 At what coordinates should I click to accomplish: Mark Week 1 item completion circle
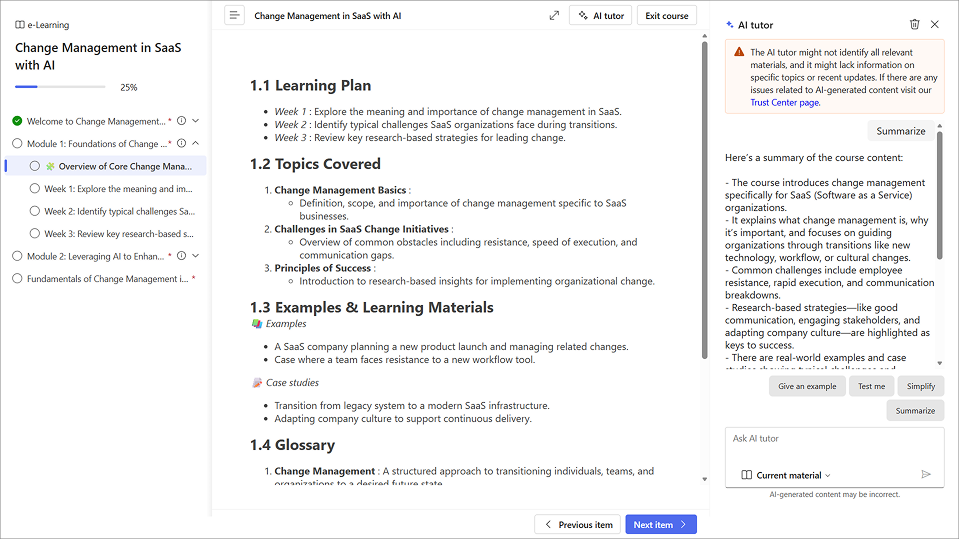click(x=35, y=189)
